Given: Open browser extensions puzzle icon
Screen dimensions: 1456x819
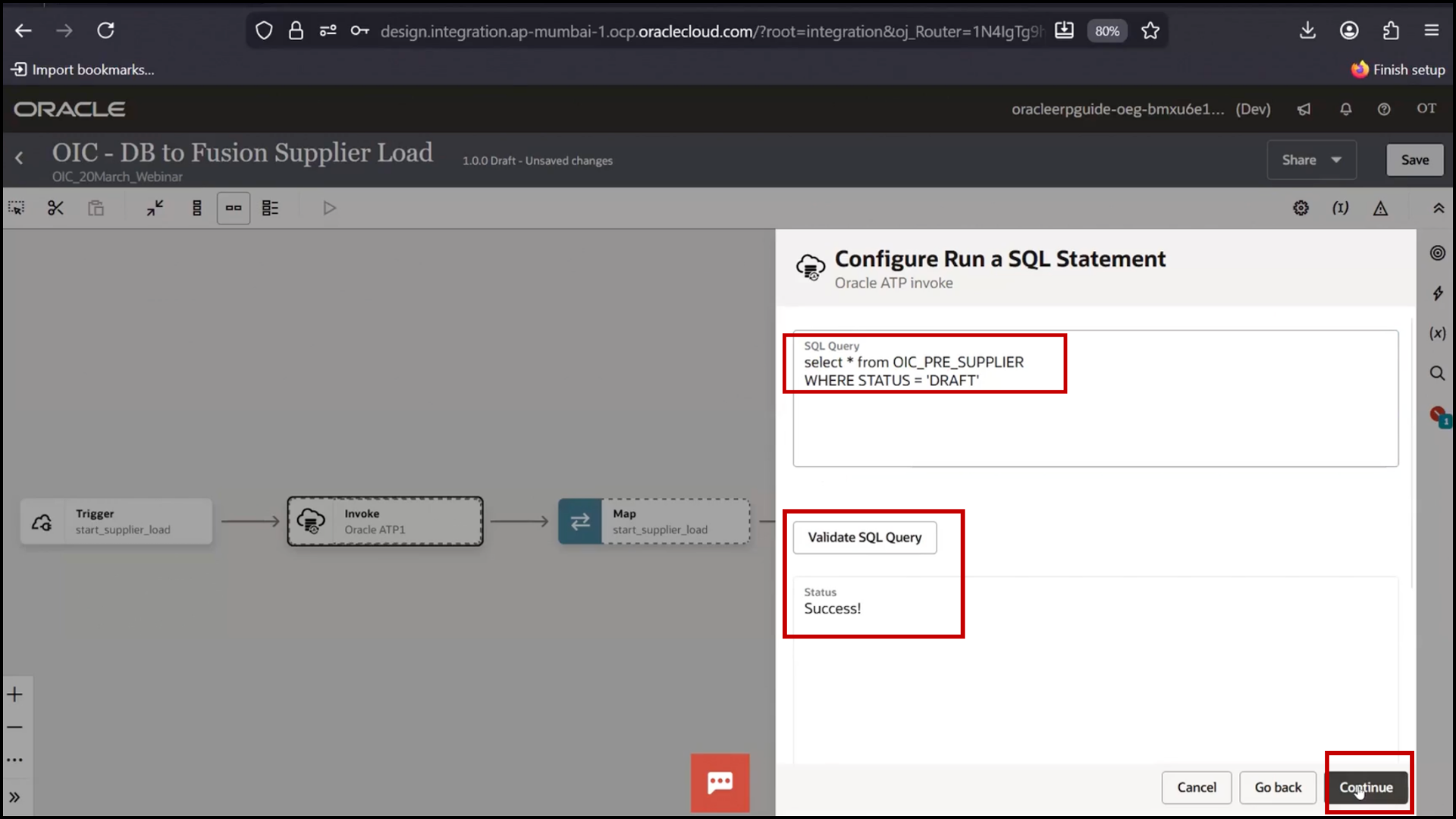Looking at the screenshot, I should [x=1390, y=30].
